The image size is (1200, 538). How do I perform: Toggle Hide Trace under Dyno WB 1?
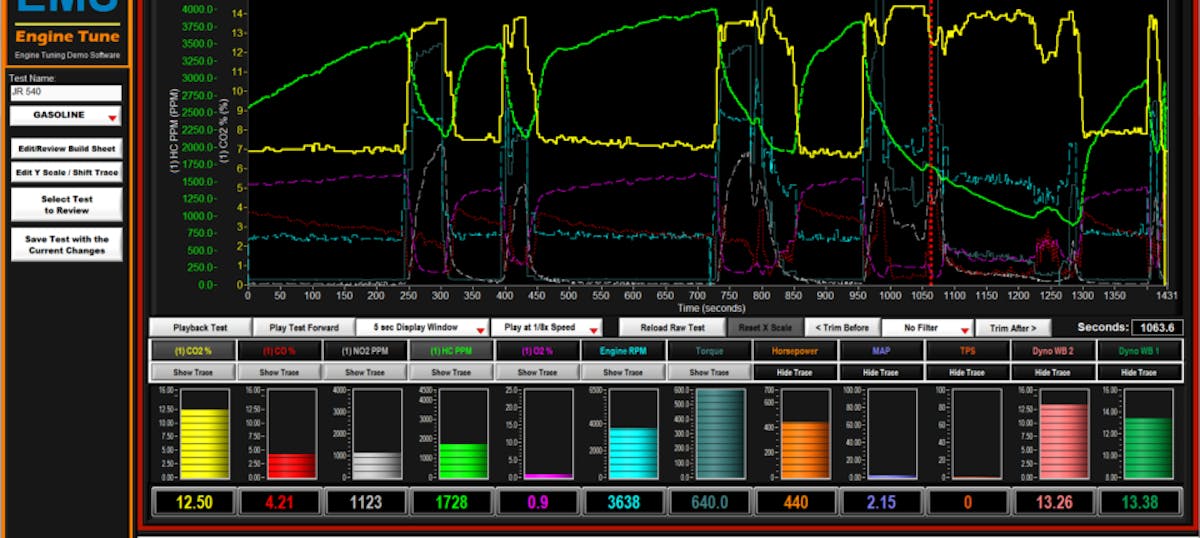[1141, 372]
